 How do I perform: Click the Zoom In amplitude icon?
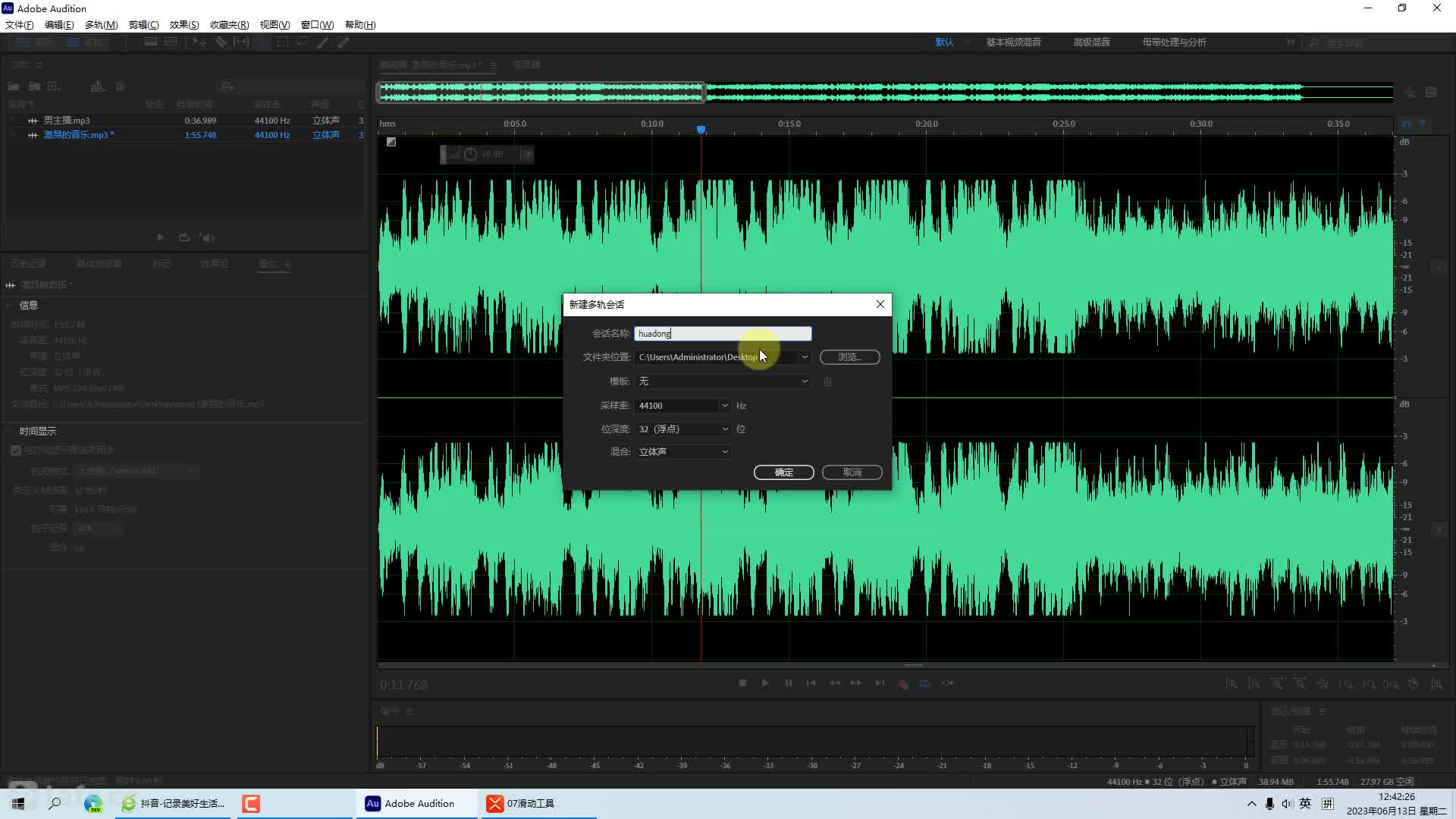click(1232, 684)
